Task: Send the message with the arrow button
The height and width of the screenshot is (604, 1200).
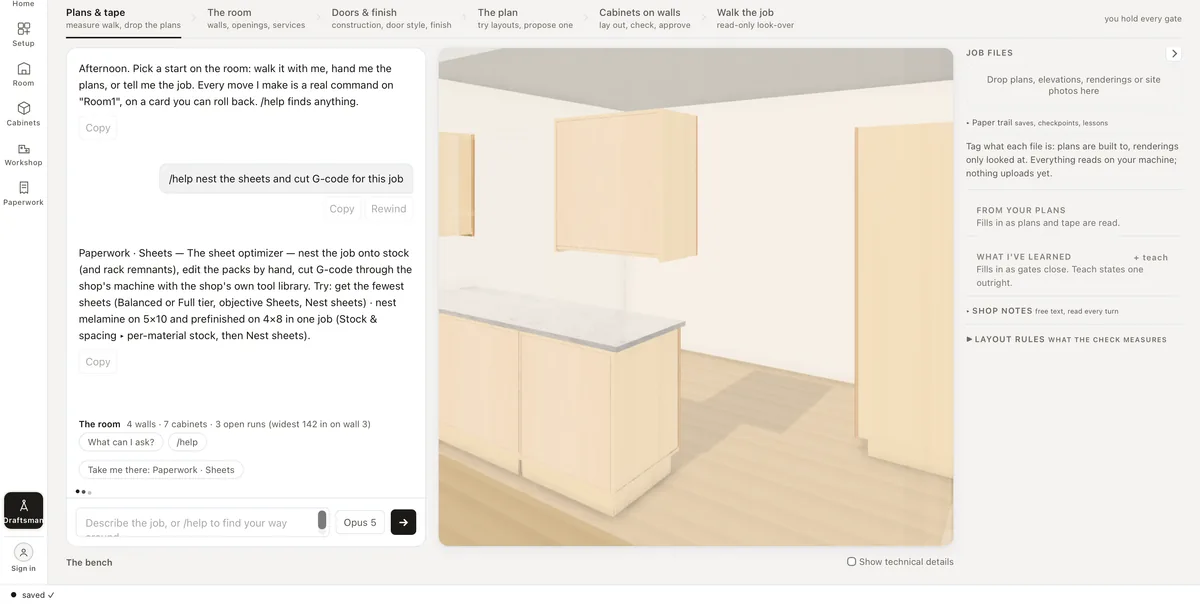Action: pyautogui.click(x=403, y=522)
